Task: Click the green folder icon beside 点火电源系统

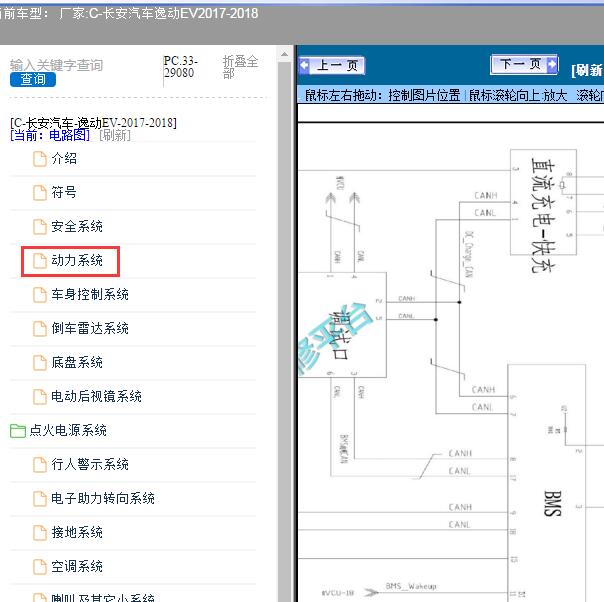Action: (x=18, y=431)
